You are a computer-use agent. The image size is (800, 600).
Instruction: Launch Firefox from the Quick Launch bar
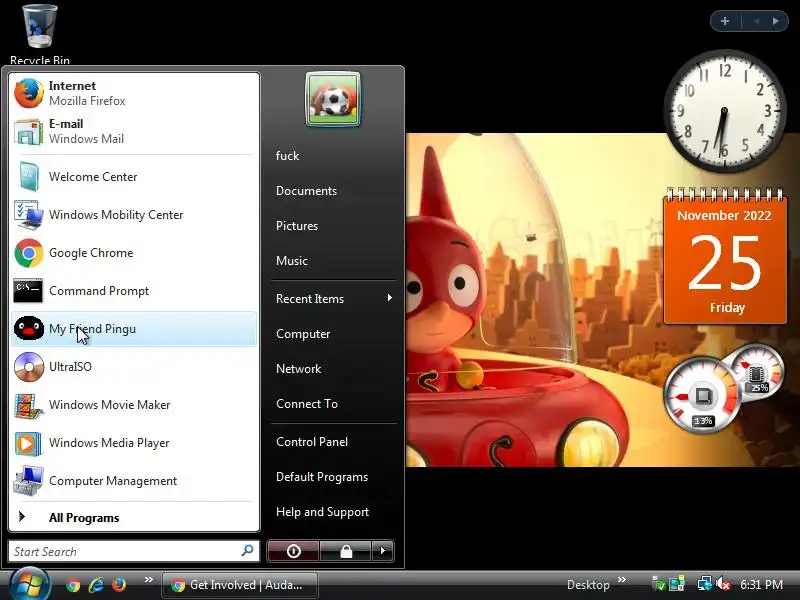pyautogui.click(x=119, y=585)
